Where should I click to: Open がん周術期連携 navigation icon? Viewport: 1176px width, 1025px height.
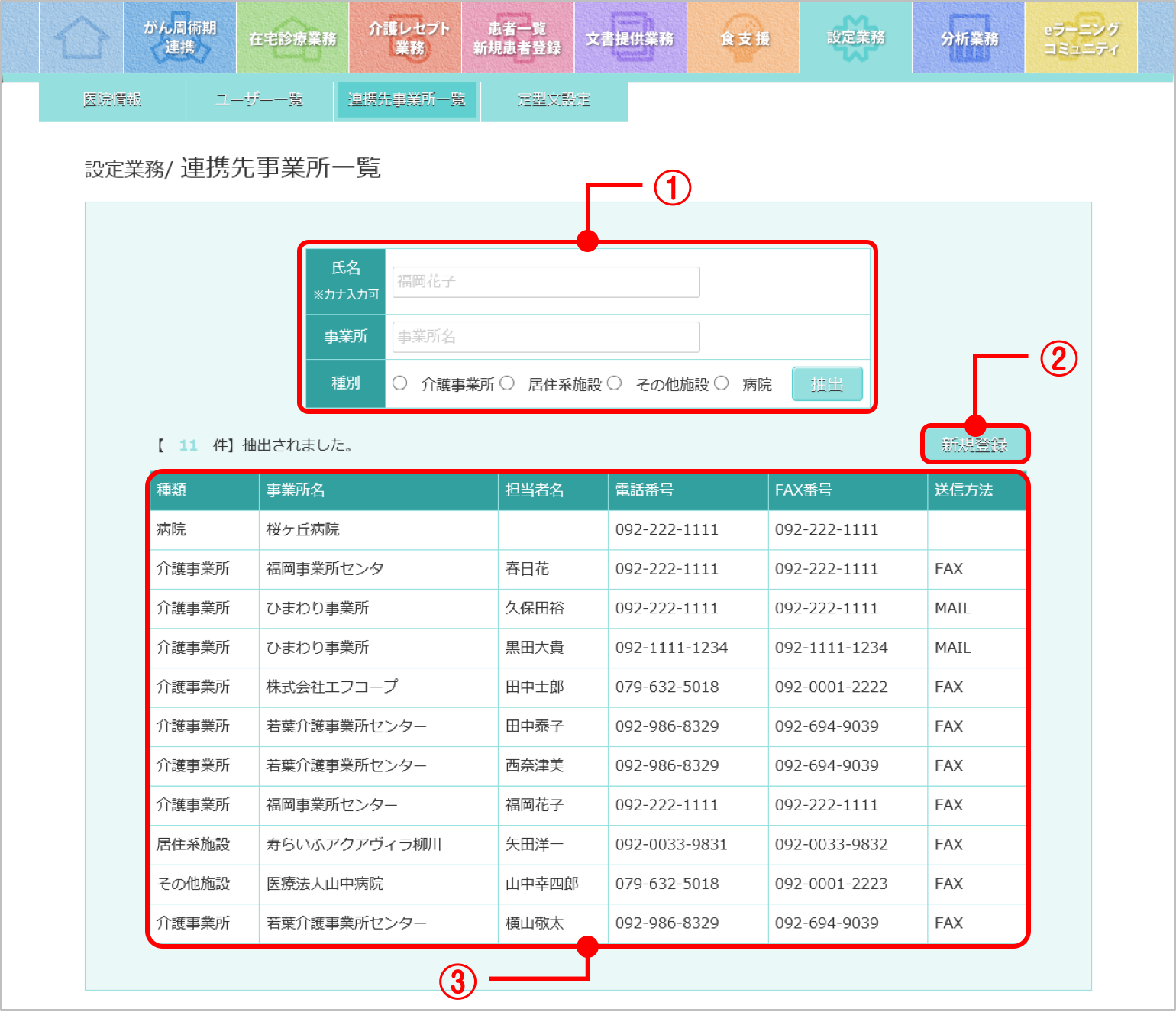click(180, 37)
